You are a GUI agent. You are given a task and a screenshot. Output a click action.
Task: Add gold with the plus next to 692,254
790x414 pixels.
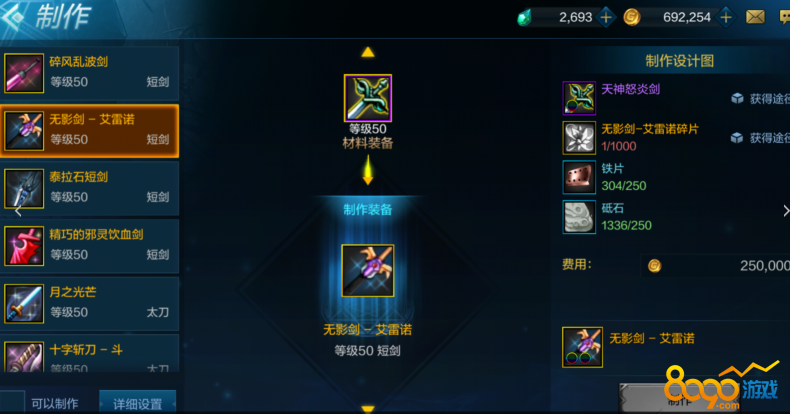[726, 18]
